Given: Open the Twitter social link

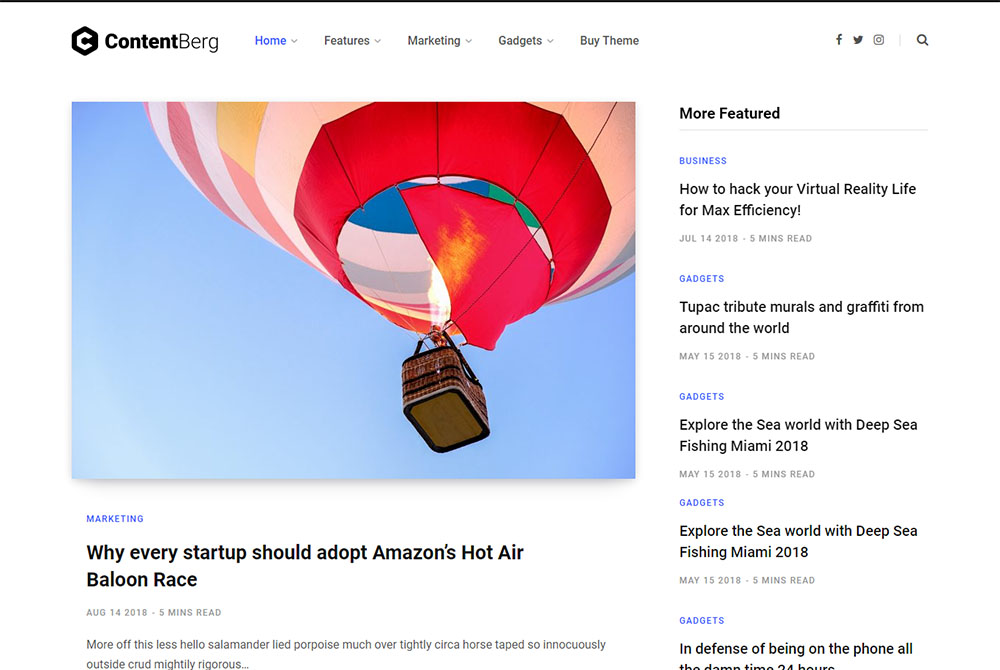Looking at the screenshot, I should (858, 40).
